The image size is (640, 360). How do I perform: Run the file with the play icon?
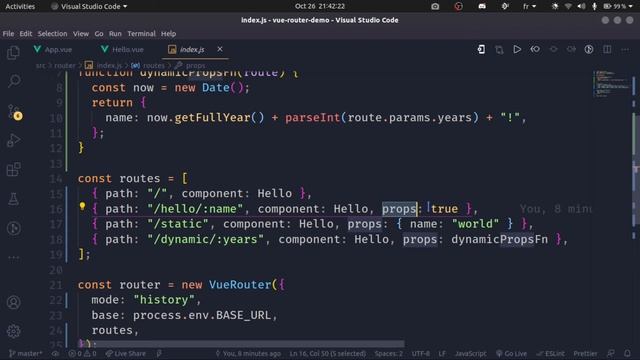point(517,49)
